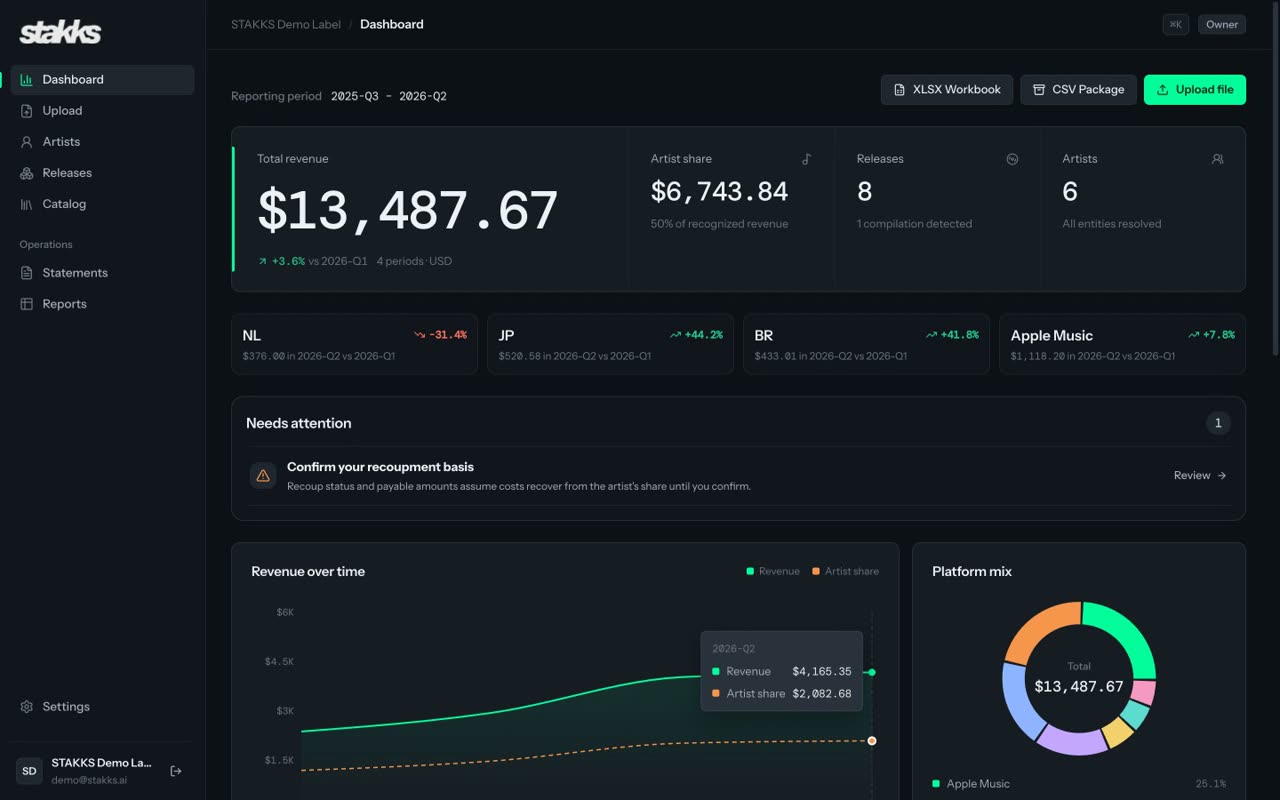Click the music note icon in Artist share
The image size is (1280, 800).
click(x=806, y=159)
